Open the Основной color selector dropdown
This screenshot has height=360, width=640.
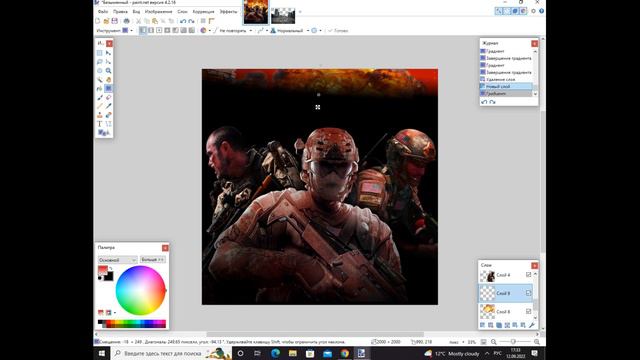click(118, 260)
